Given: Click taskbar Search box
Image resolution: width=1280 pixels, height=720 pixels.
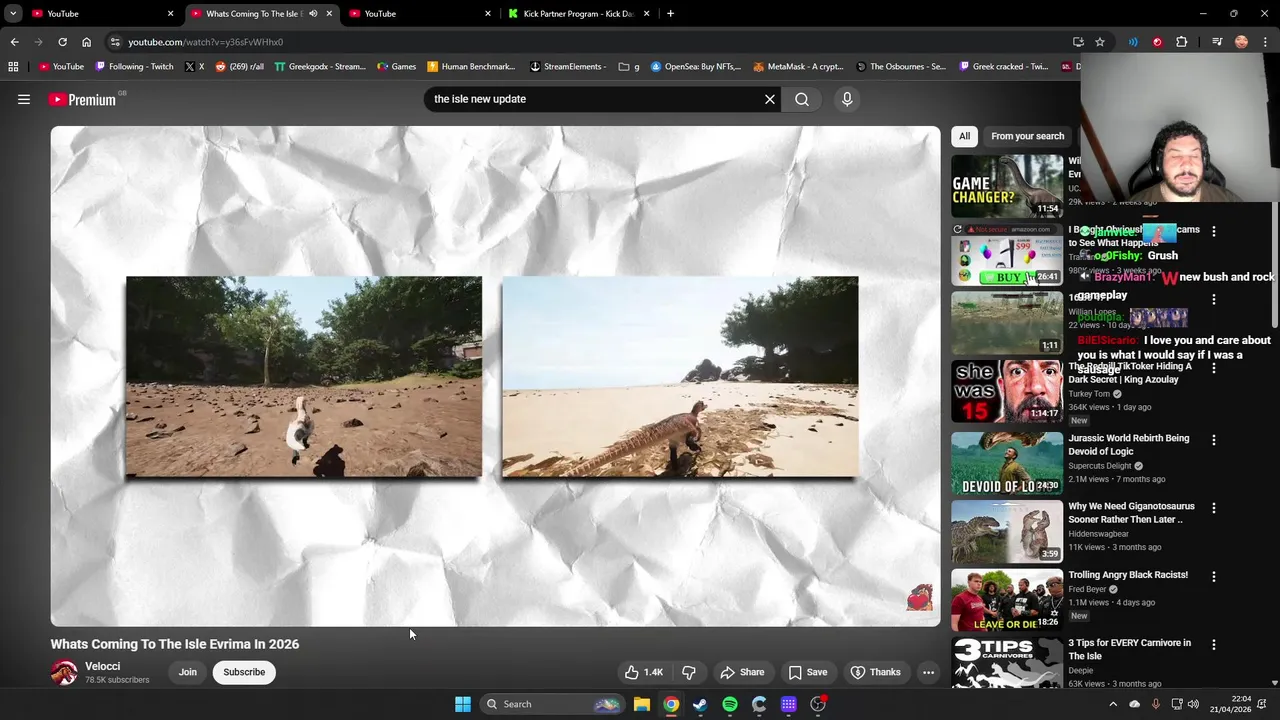Looking at the screenshot, I should point(552,704).
